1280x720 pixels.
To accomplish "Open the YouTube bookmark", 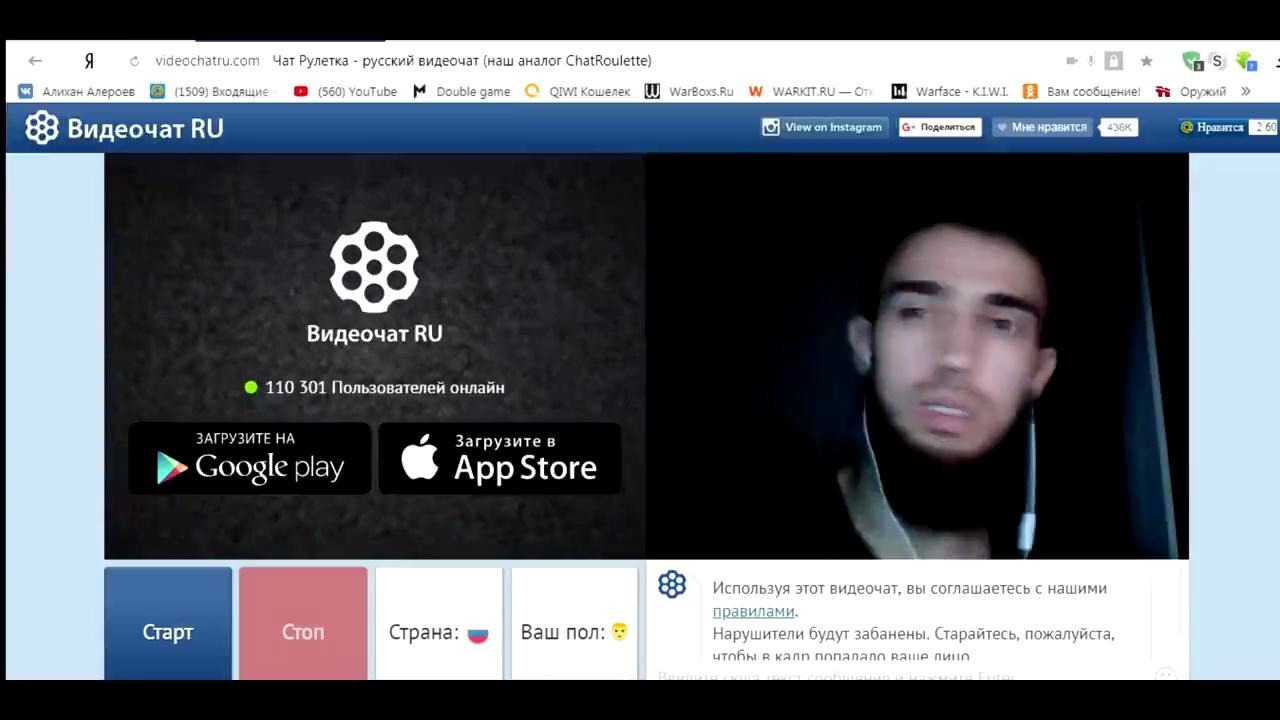I will coord(345,91).
